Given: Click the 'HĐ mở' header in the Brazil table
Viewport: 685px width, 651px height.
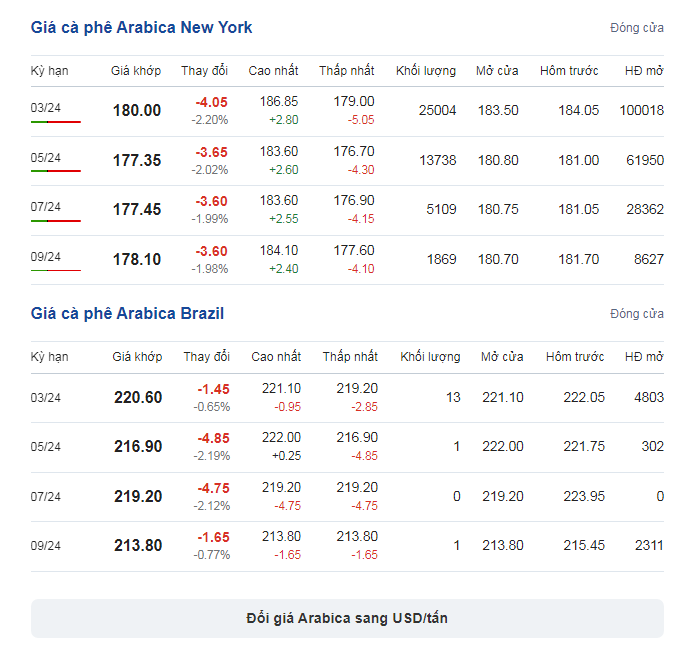Looking at the screenshot, I should point(644,357).
